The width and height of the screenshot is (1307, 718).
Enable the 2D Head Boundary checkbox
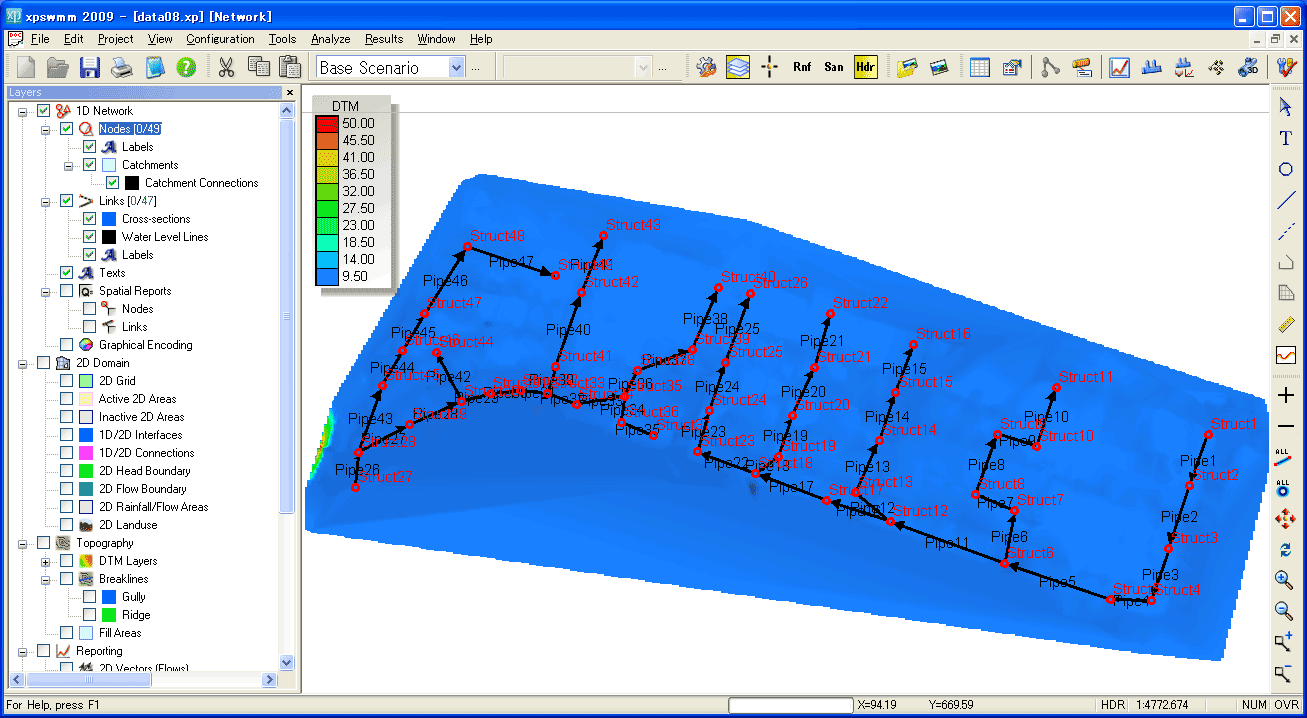pos(66,471)
